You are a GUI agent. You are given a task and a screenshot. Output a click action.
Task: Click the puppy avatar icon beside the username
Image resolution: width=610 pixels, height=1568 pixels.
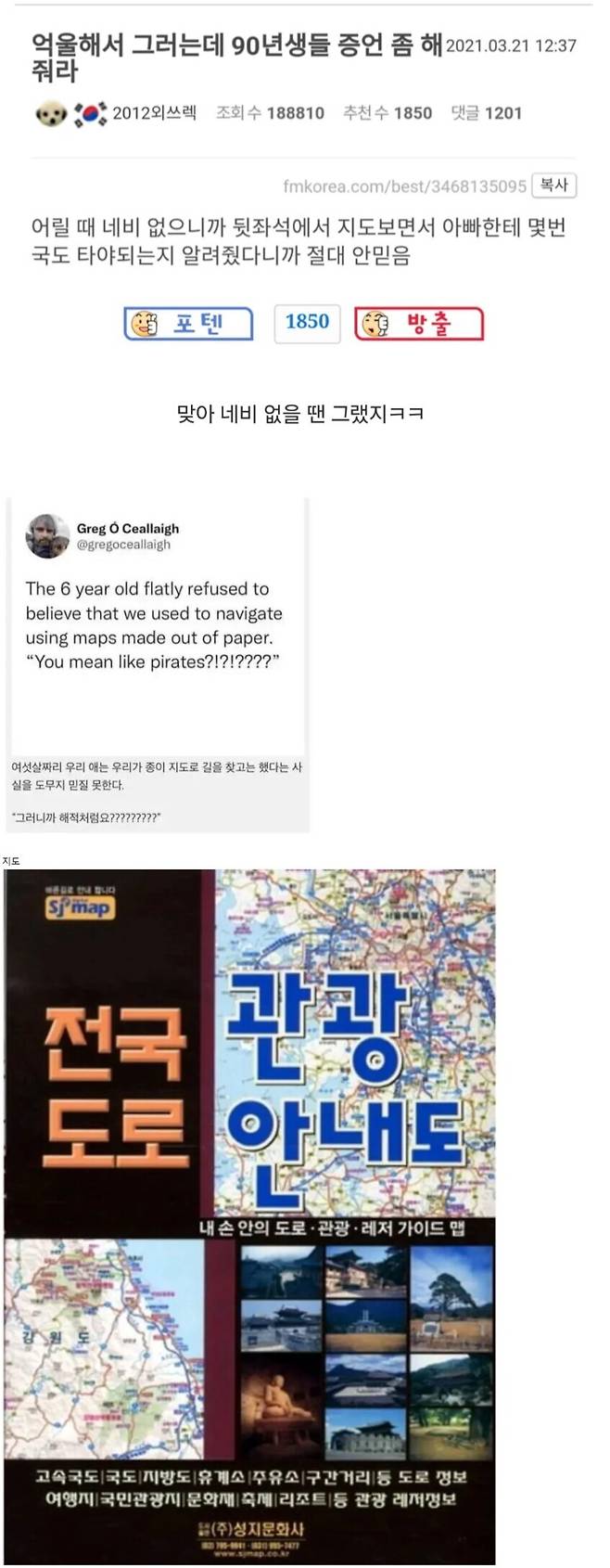[x=51, y=114]
